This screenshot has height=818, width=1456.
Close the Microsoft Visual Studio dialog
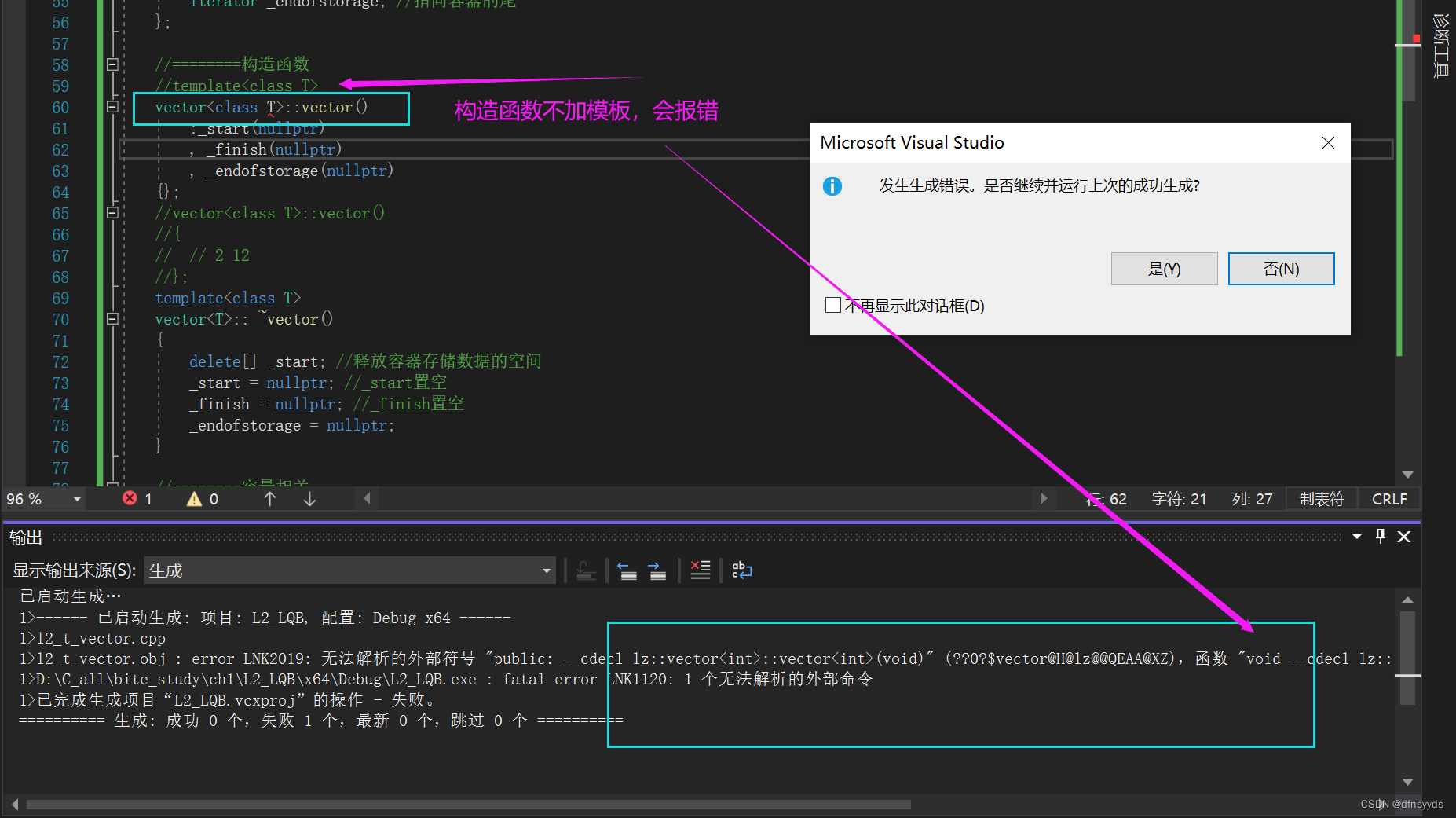(1328, 142)
